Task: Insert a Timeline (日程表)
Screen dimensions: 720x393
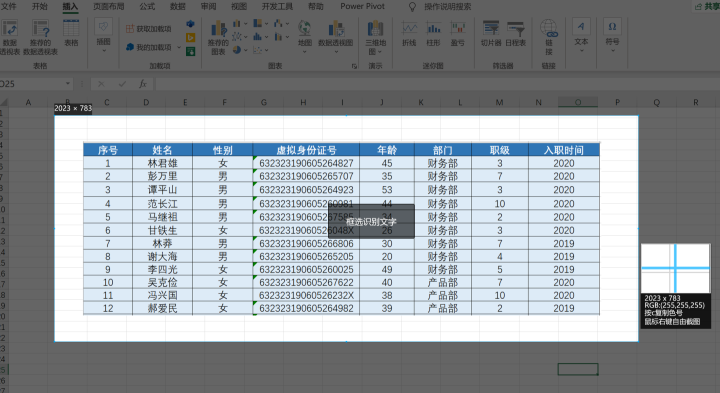Action: 515,33
